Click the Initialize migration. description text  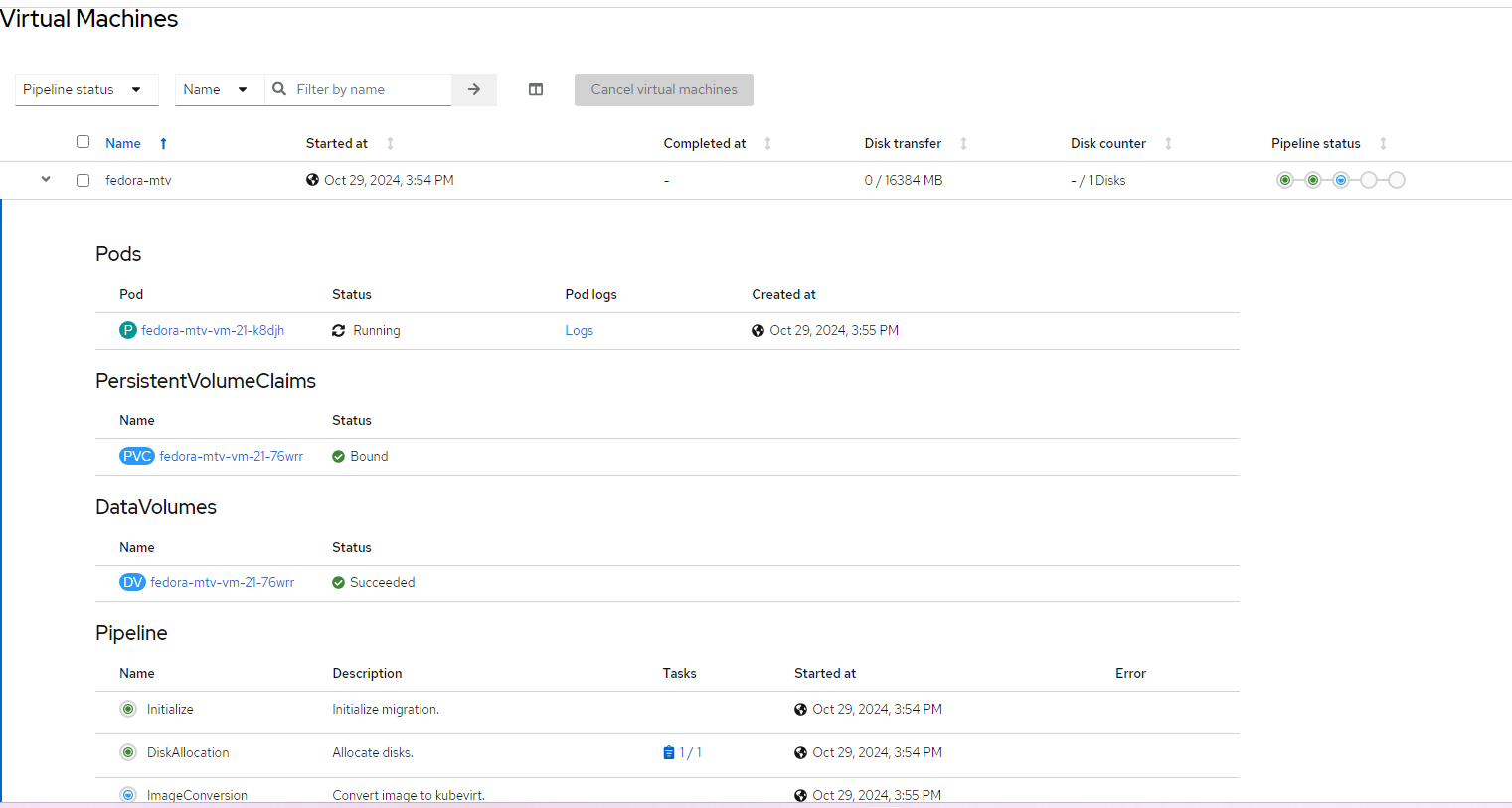tap(386, 709)
